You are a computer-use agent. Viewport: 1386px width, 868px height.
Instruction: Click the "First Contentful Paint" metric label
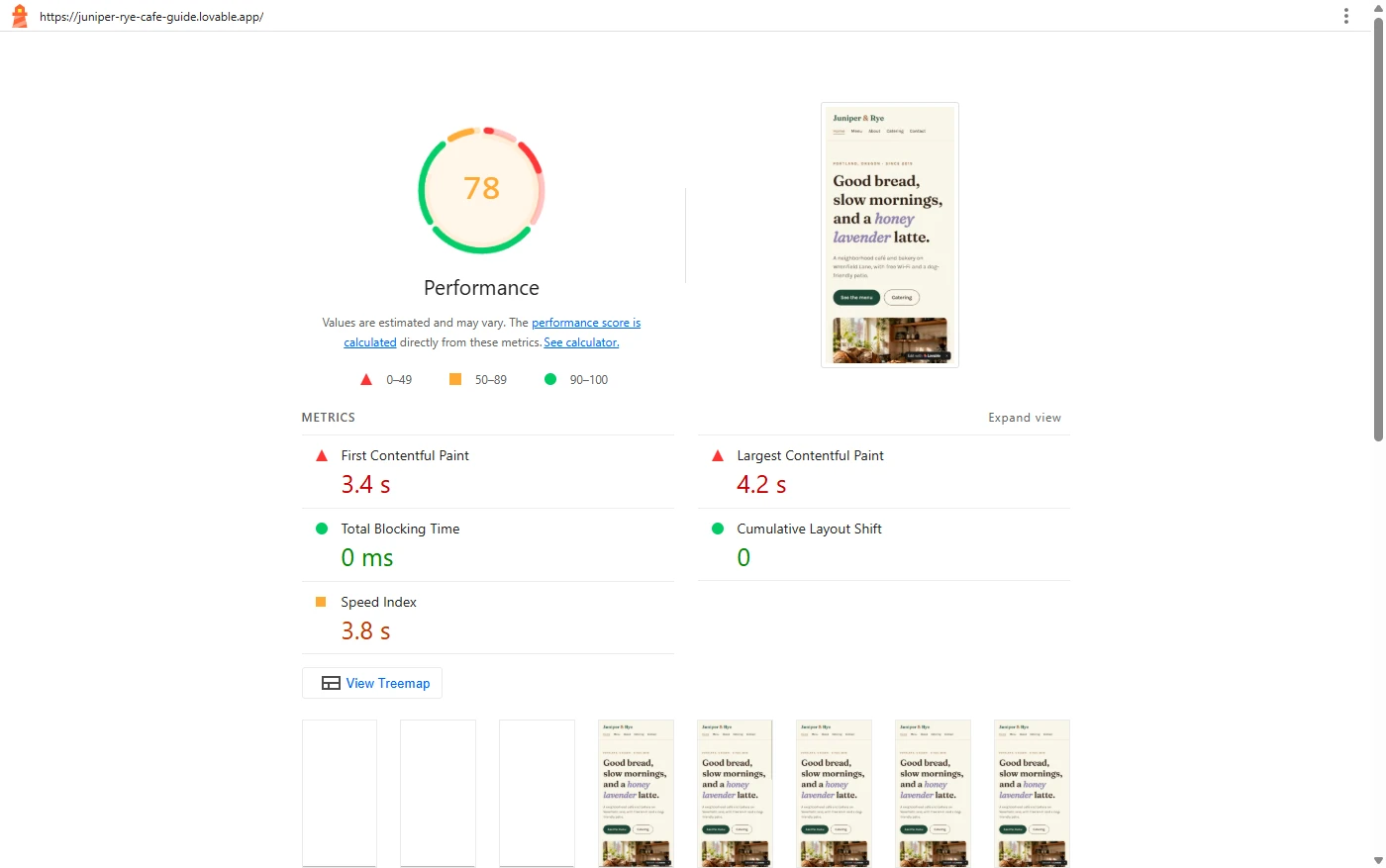point(405,455)
